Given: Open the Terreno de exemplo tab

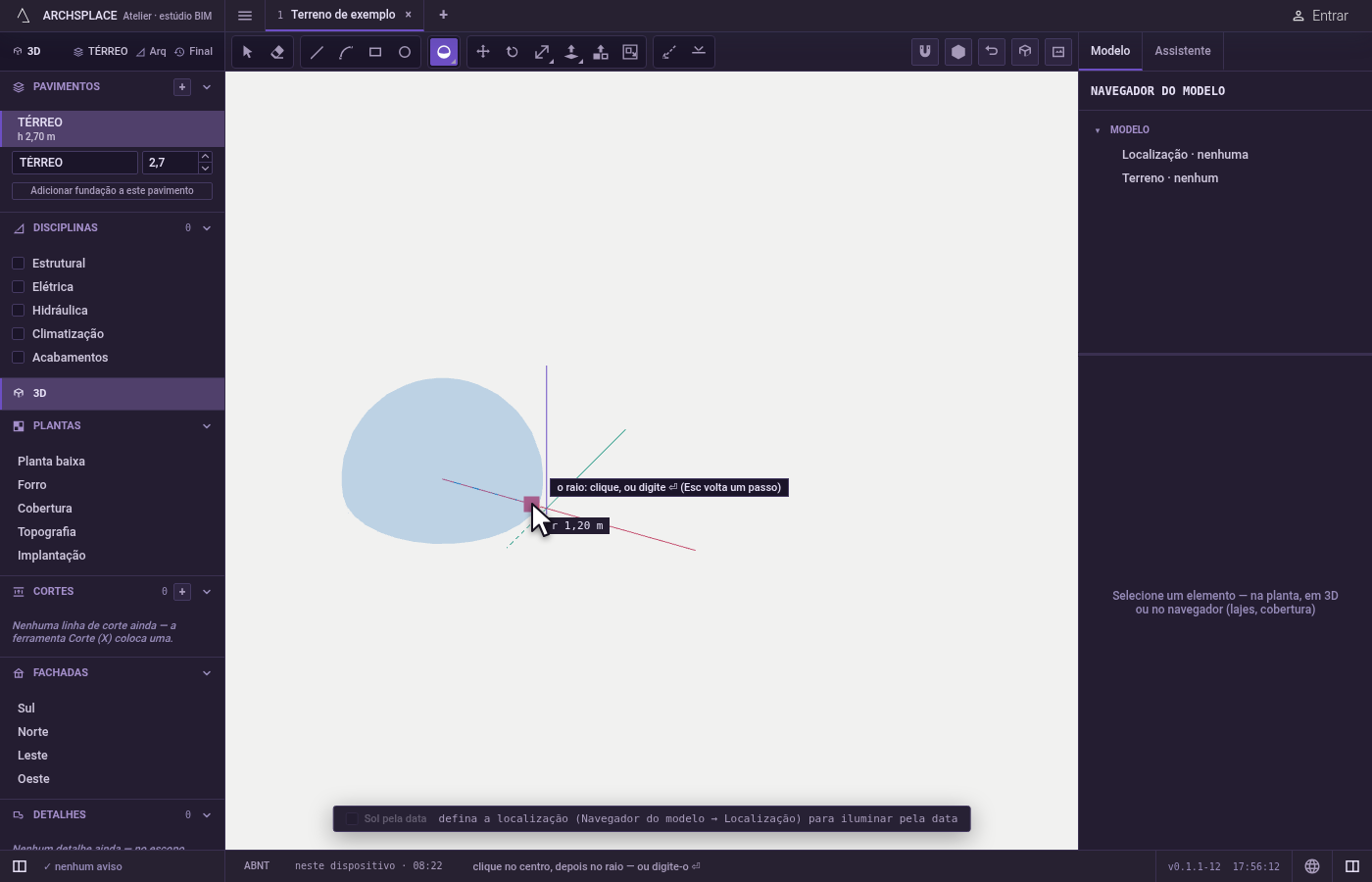Looking at the screenshot, I should (343, 15).
